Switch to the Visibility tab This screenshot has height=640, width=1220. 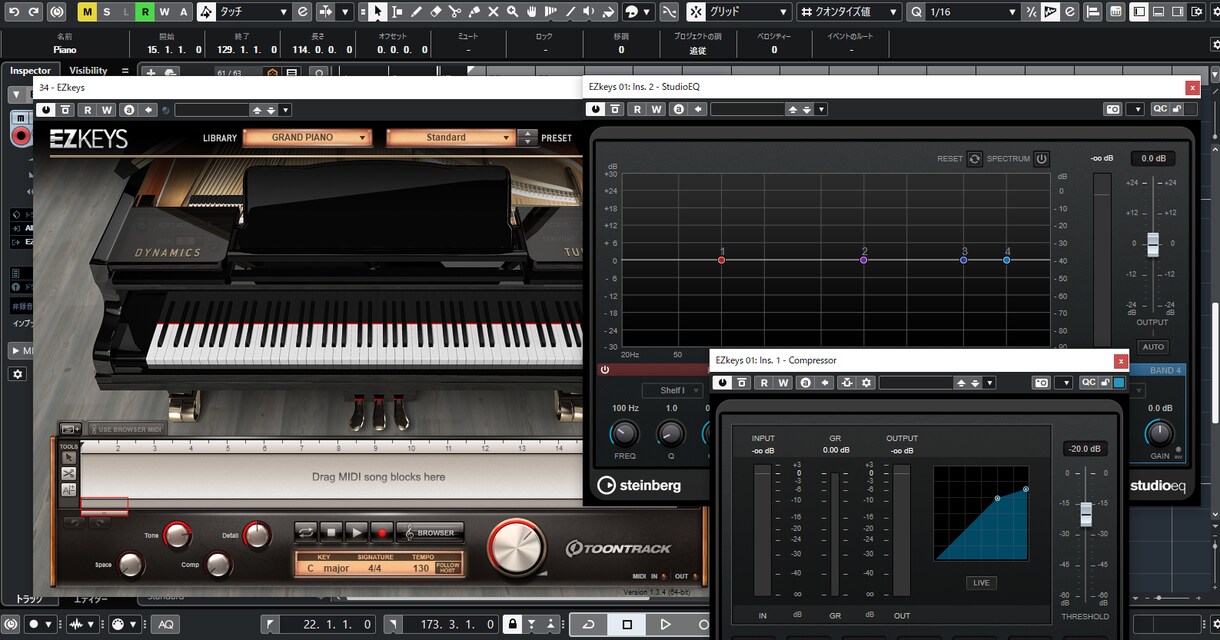[88, 70]
